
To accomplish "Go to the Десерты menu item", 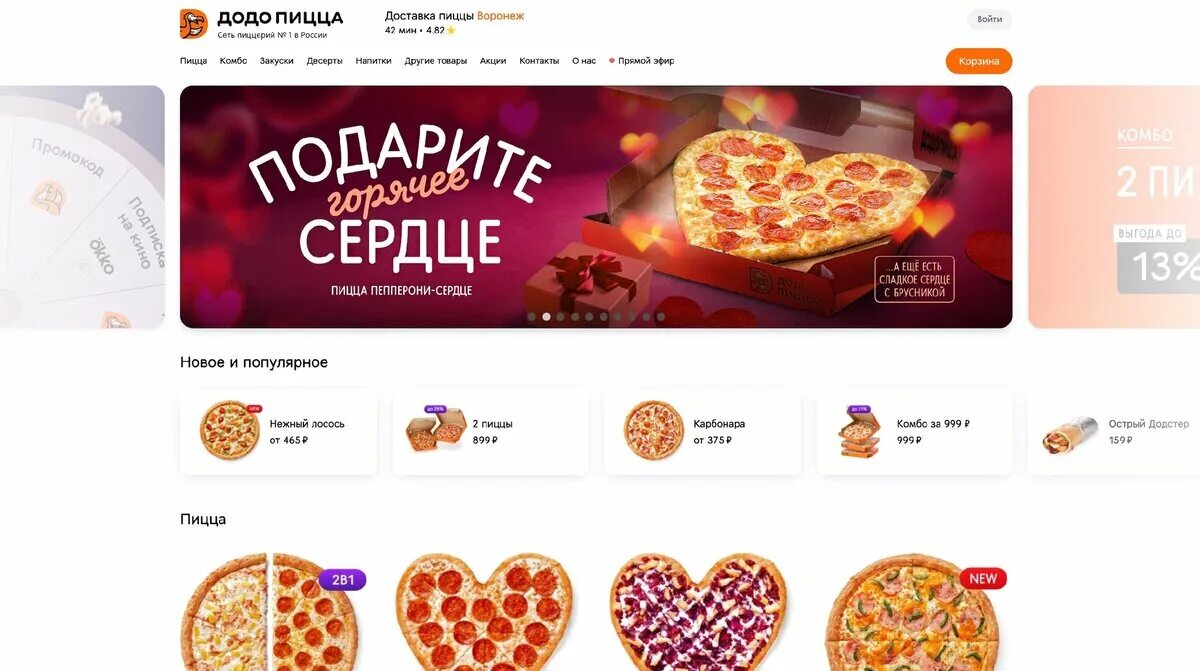I will coord(324,61).
